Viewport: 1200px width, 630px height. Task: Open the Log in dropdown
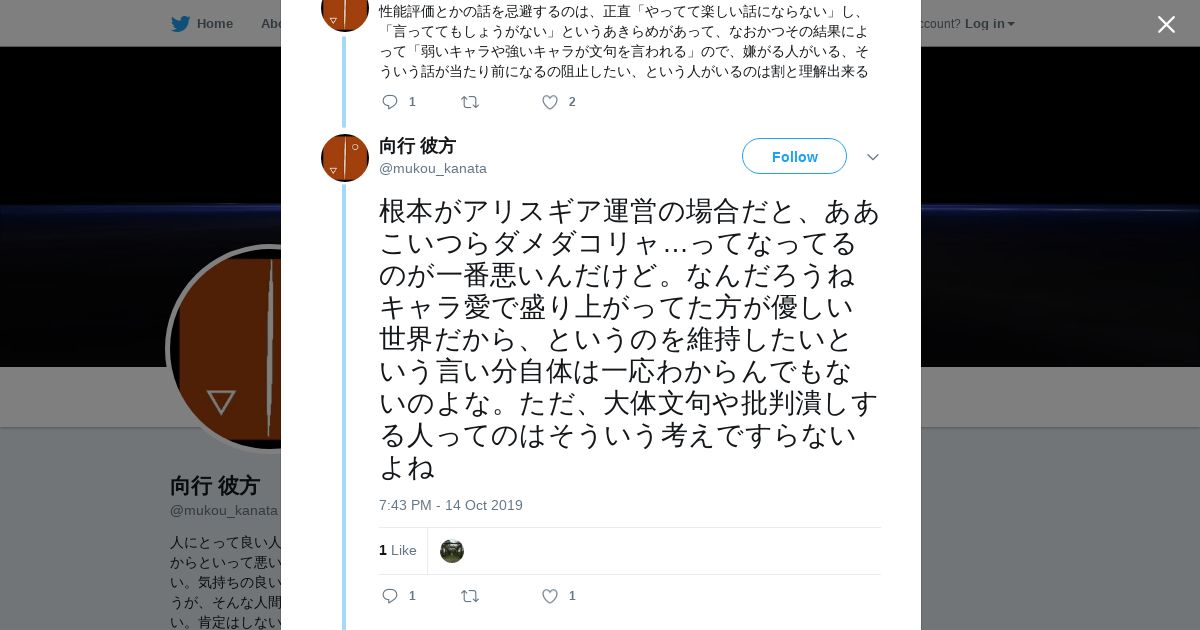[989, 24]
